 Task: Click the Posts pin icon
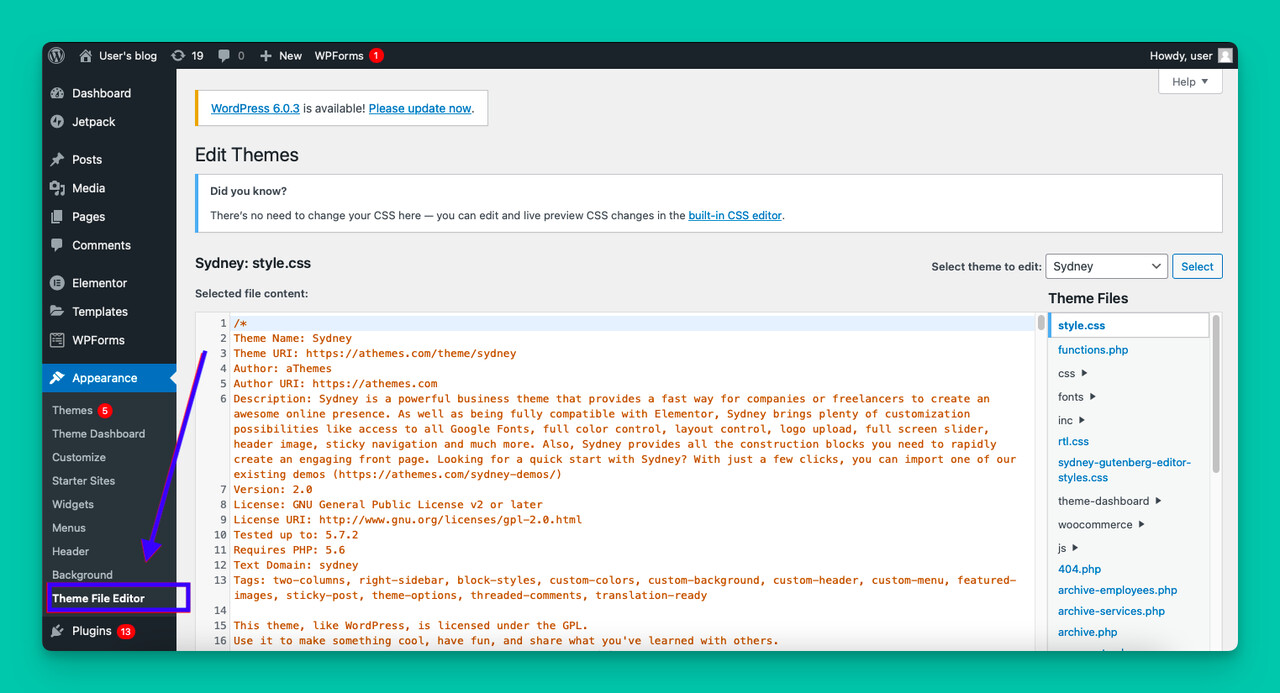[x=57, y=159]
